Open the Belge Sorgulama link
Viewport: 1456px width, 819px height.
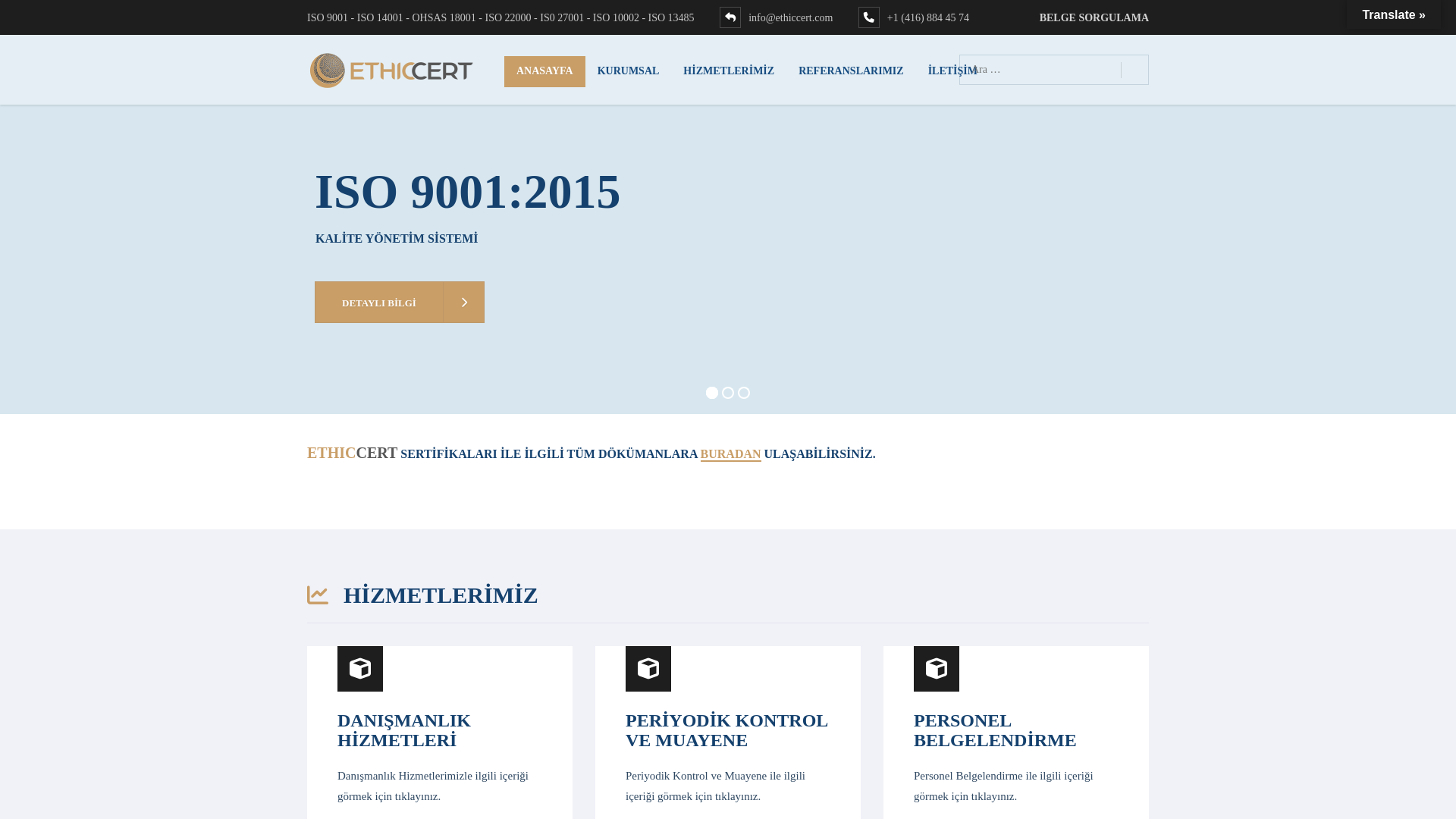point(1094,17)
